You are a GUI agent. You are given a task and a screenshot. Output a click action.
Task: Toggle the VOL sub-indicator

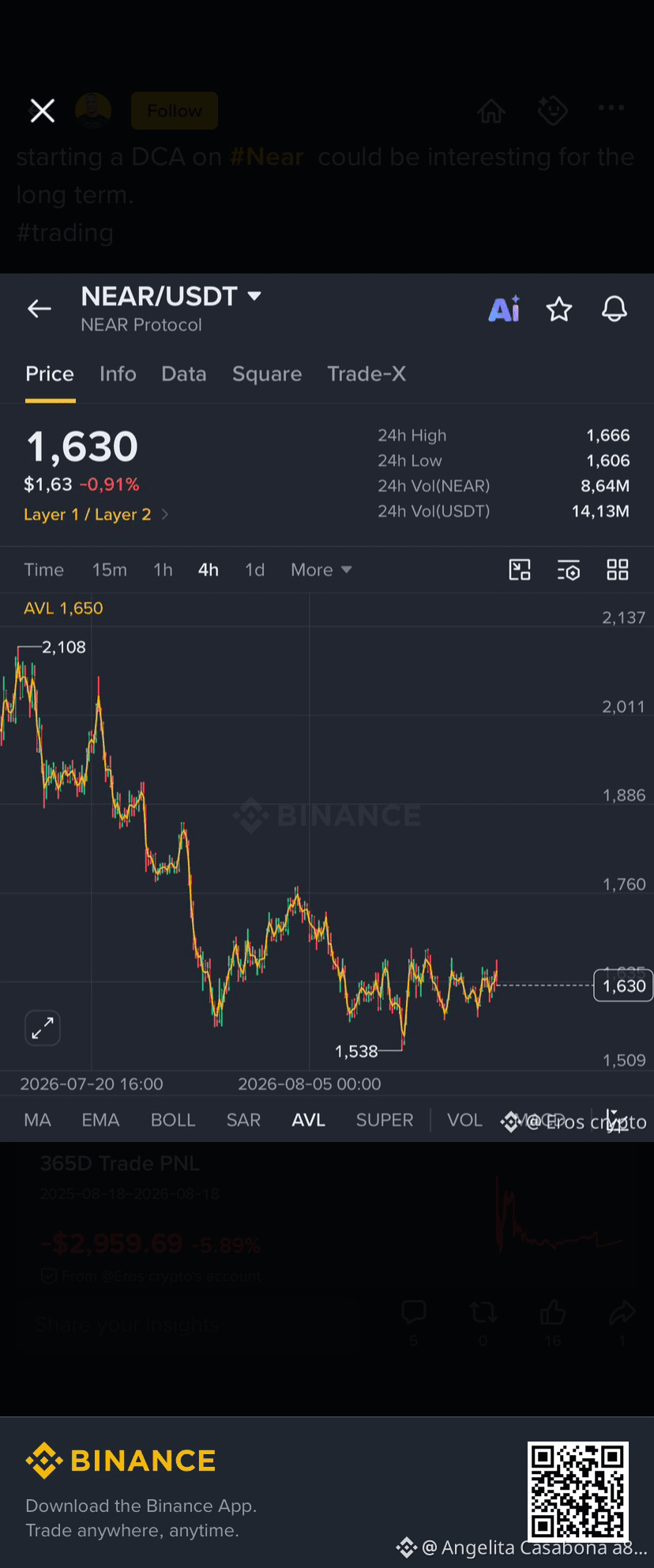464,1120
